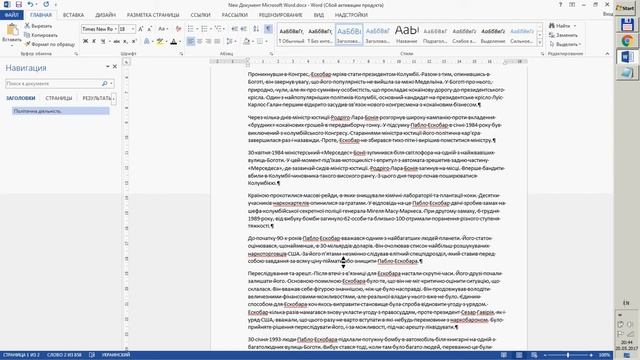Image resolution: width=640 pixels, height=360 pixels.
Task: Toggle bold formatting
Action: (x=85, y=41)
